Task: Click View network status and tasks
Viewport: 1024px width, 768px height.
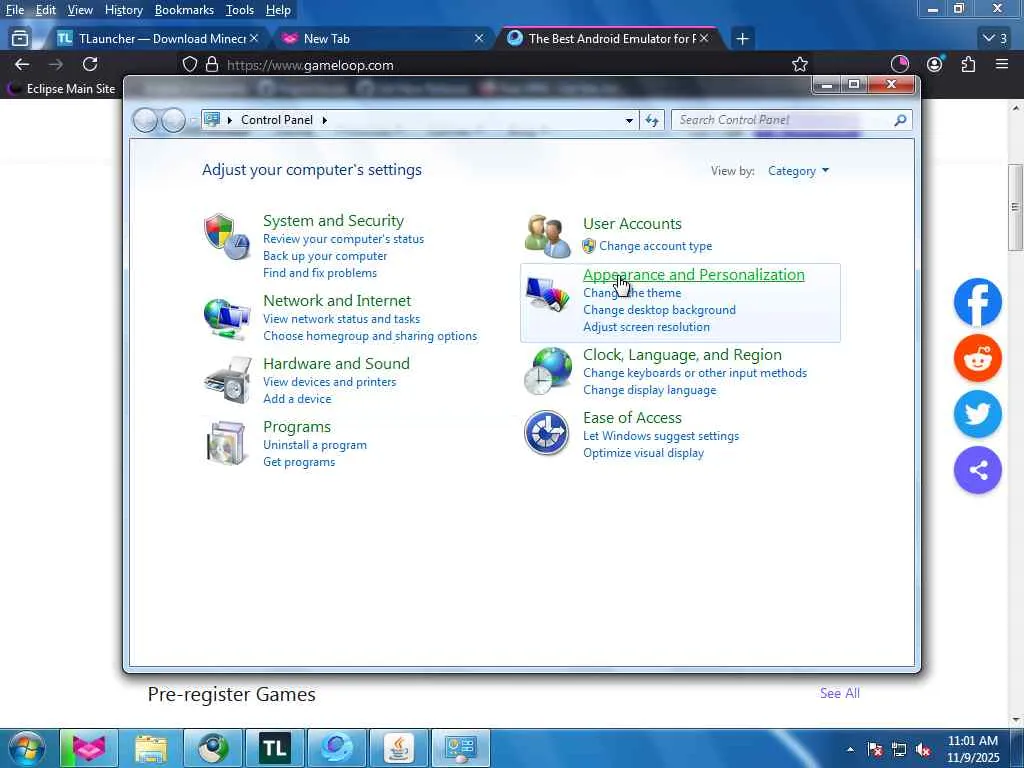Action: pyautogui.click(x=342, y=319)
